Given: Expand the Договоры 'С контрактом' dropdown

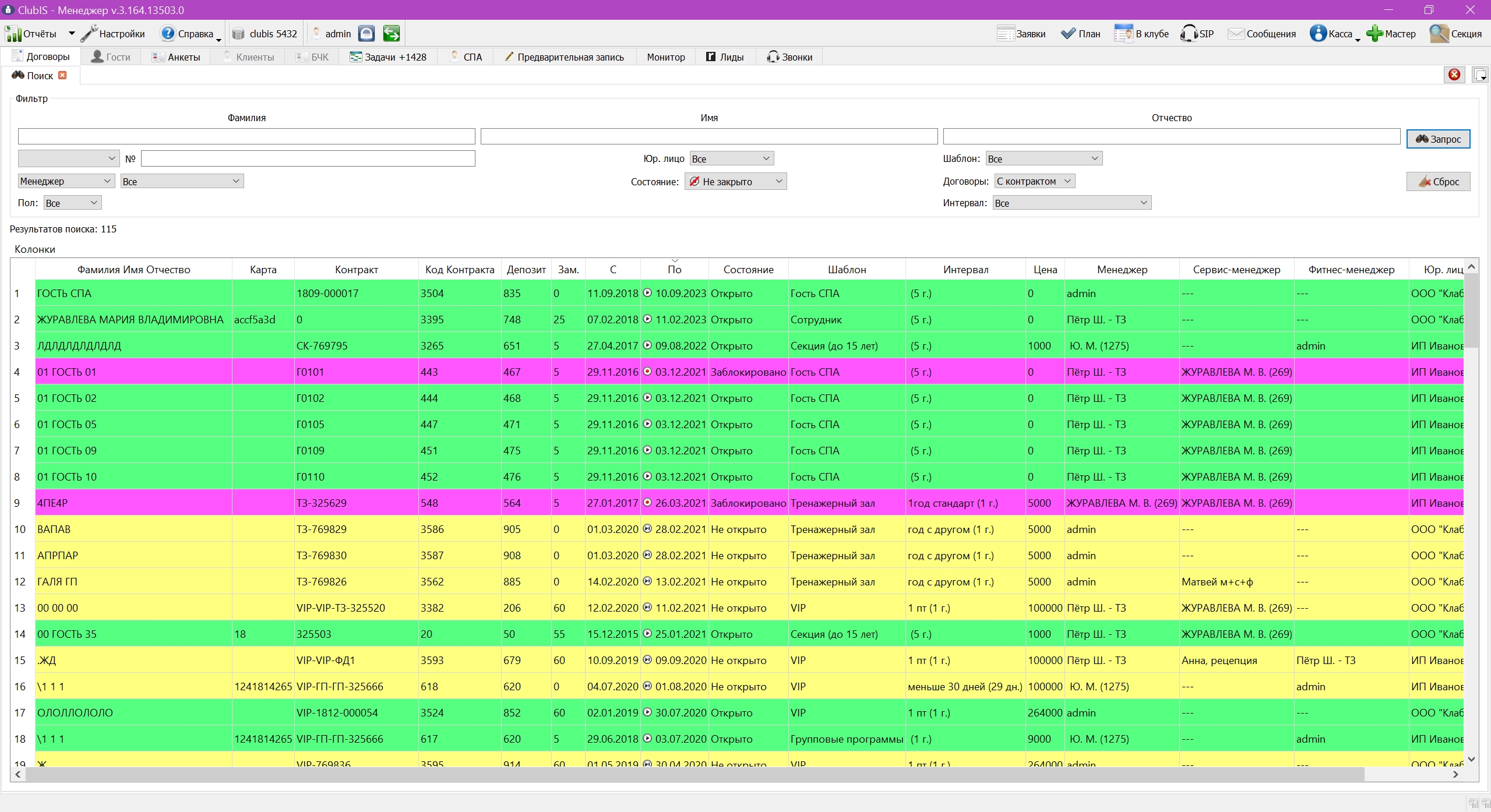Looking at the screenshot, I should tap(1034, 181).
